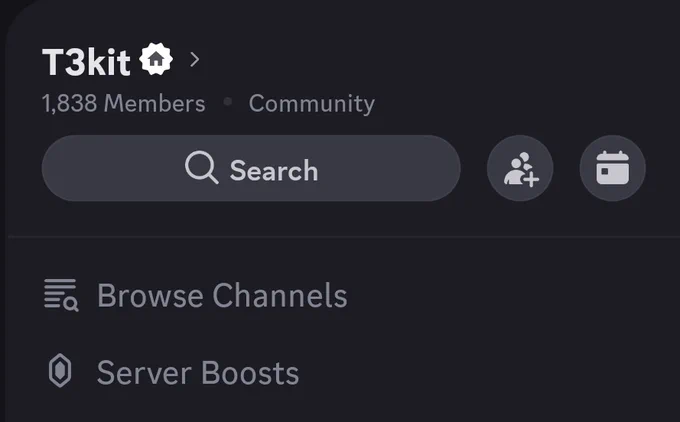Click the word Members under server name
The height and width of the screenshot is (422, 680).
[154, 104]
